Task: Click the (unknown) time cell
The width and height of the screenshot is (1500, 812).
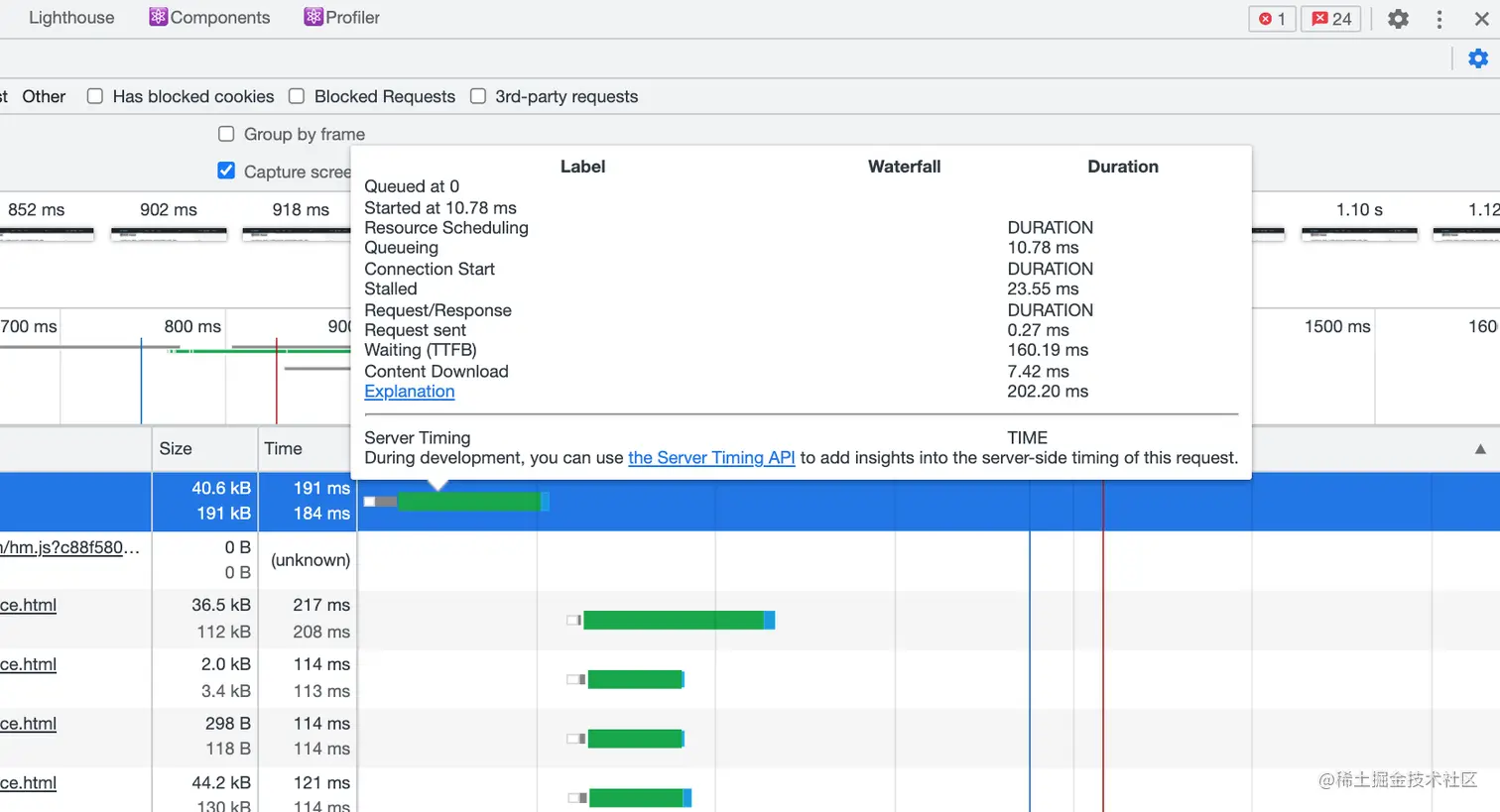Action: tap(311, 560)
